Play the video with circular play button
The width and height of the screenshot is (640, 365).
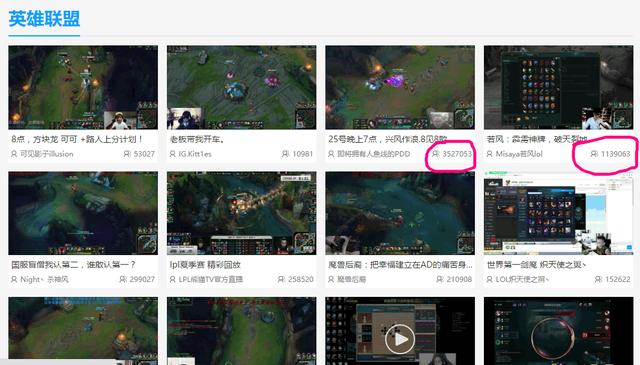tap(400, 339)
